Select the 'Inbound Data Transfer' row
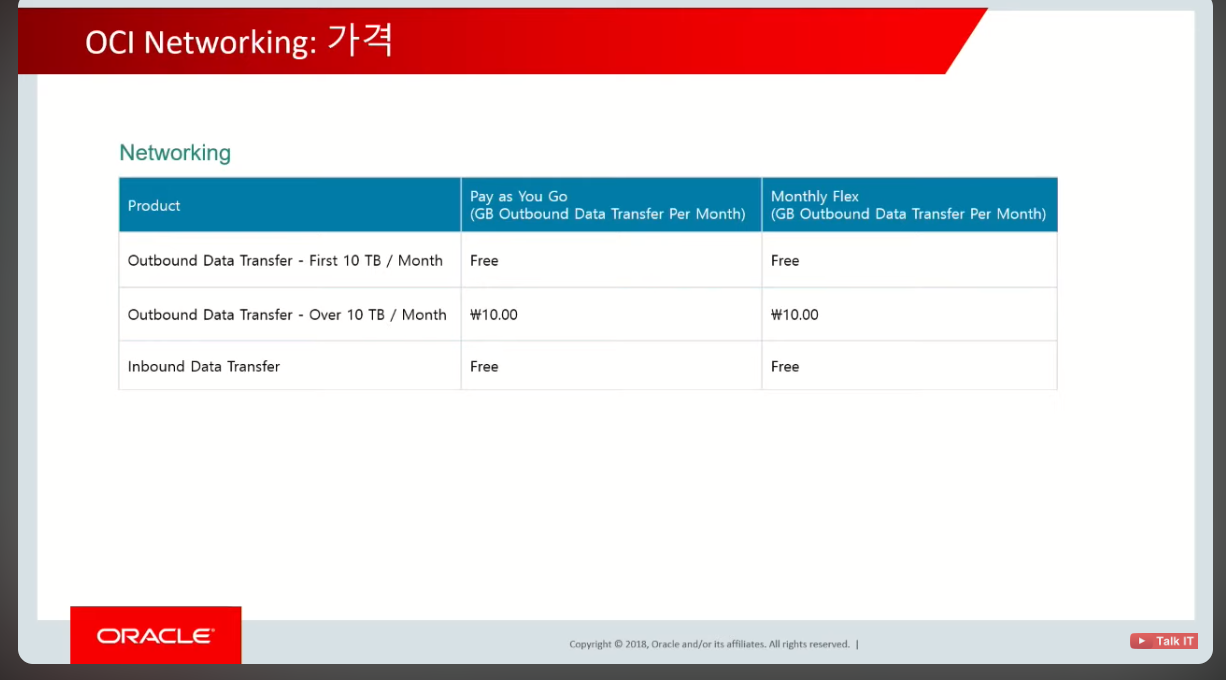 point(588,366)
